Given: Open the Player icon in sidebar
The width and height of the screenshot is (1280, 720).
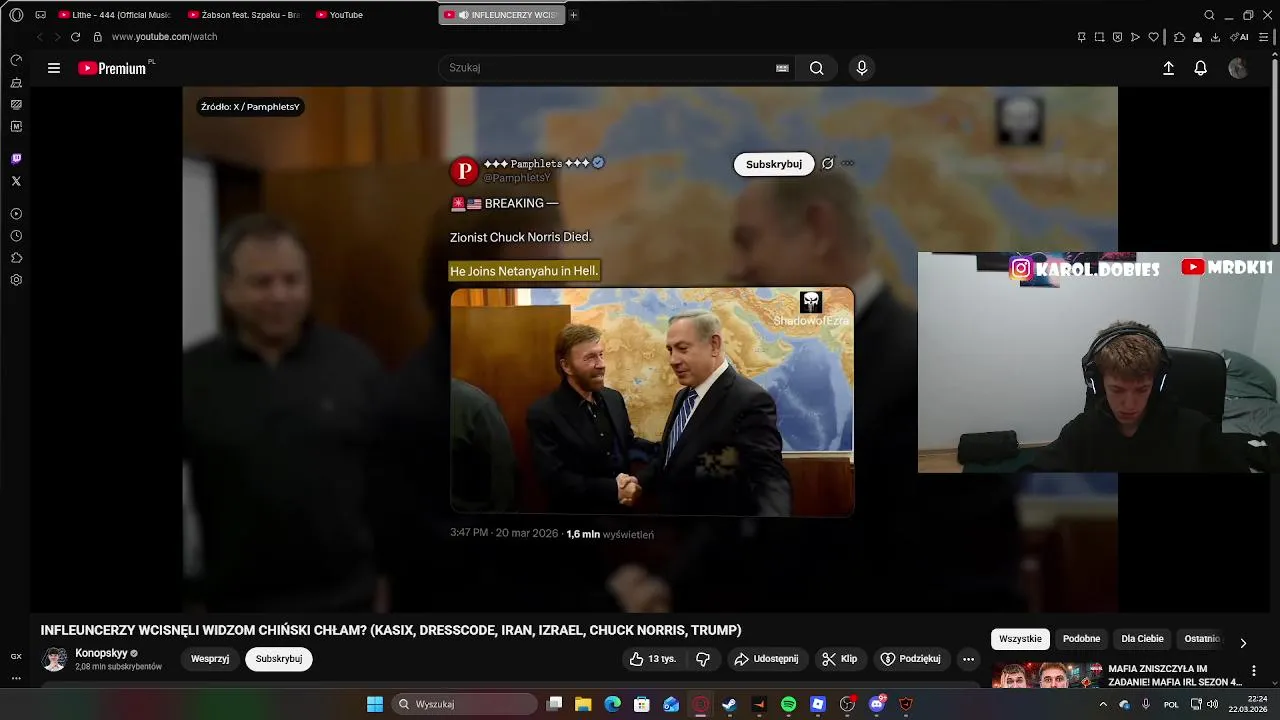Looking at the screenshot, I should click(16, 214).
